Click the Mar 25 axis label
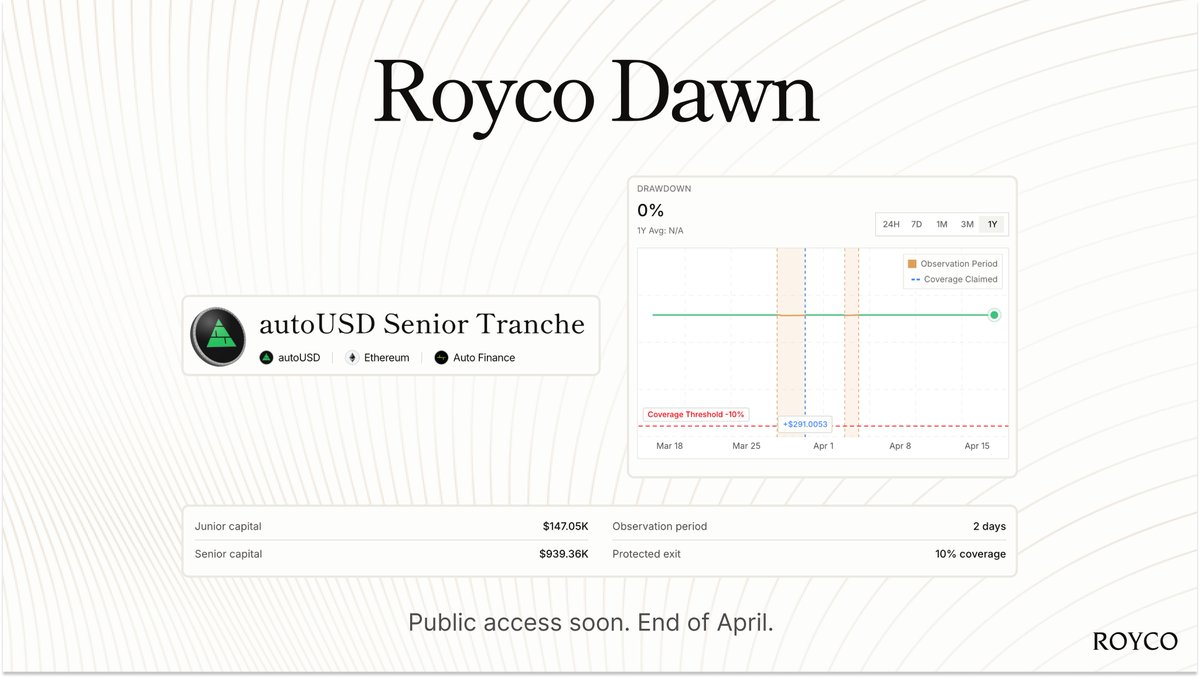The image size is (1200, 678). tap(746, 446)
